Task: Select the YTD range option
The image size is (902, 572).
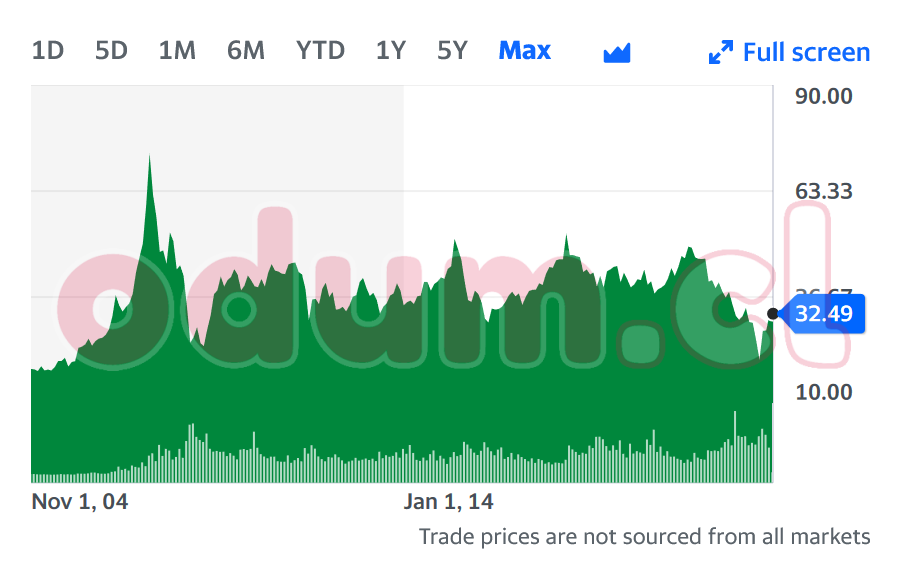Action: 320,50
